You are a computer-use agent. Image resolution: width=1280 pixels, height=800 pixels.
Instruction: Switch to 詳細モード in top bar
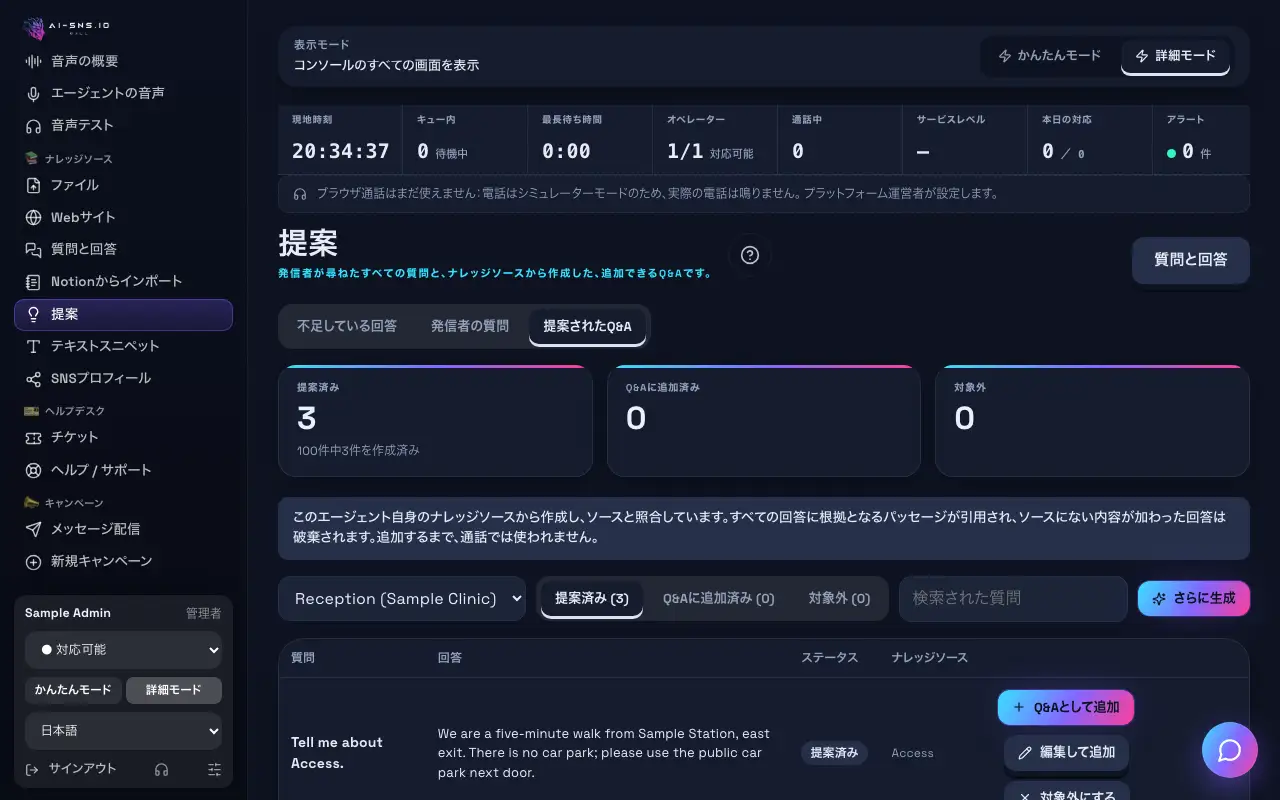click(1176, 56)
